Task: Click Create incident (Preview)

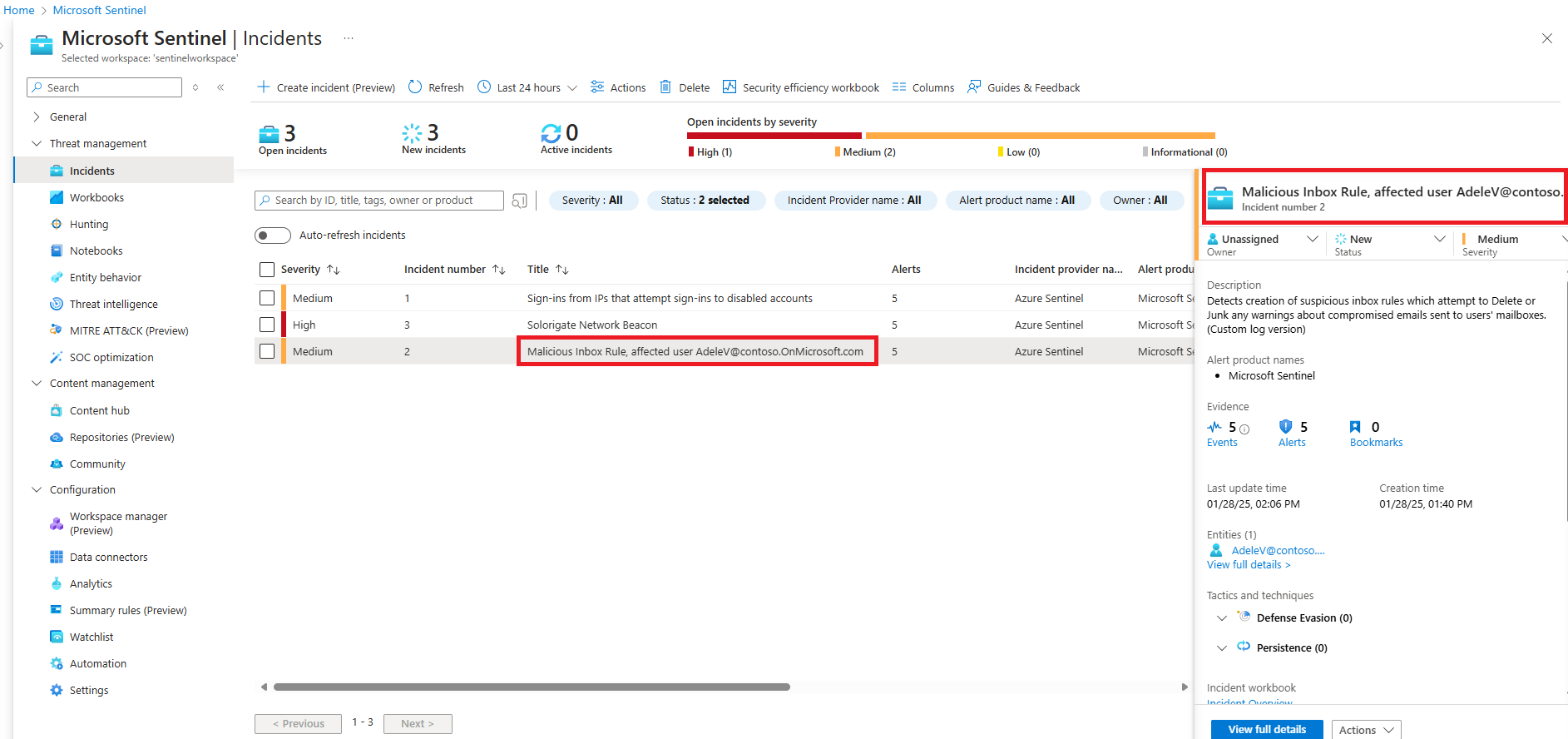Action: pos(326,87)
